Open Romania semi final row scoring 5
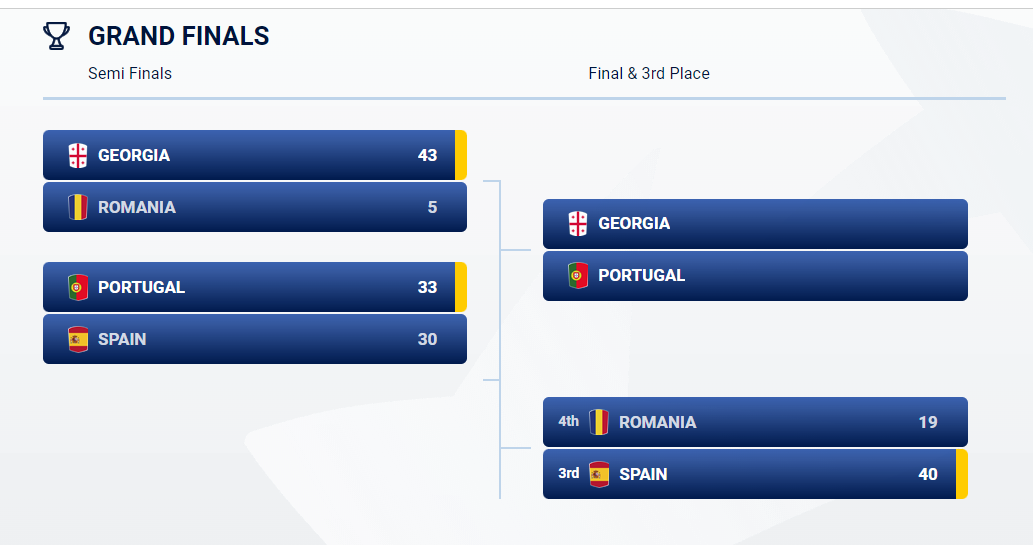 255,207
